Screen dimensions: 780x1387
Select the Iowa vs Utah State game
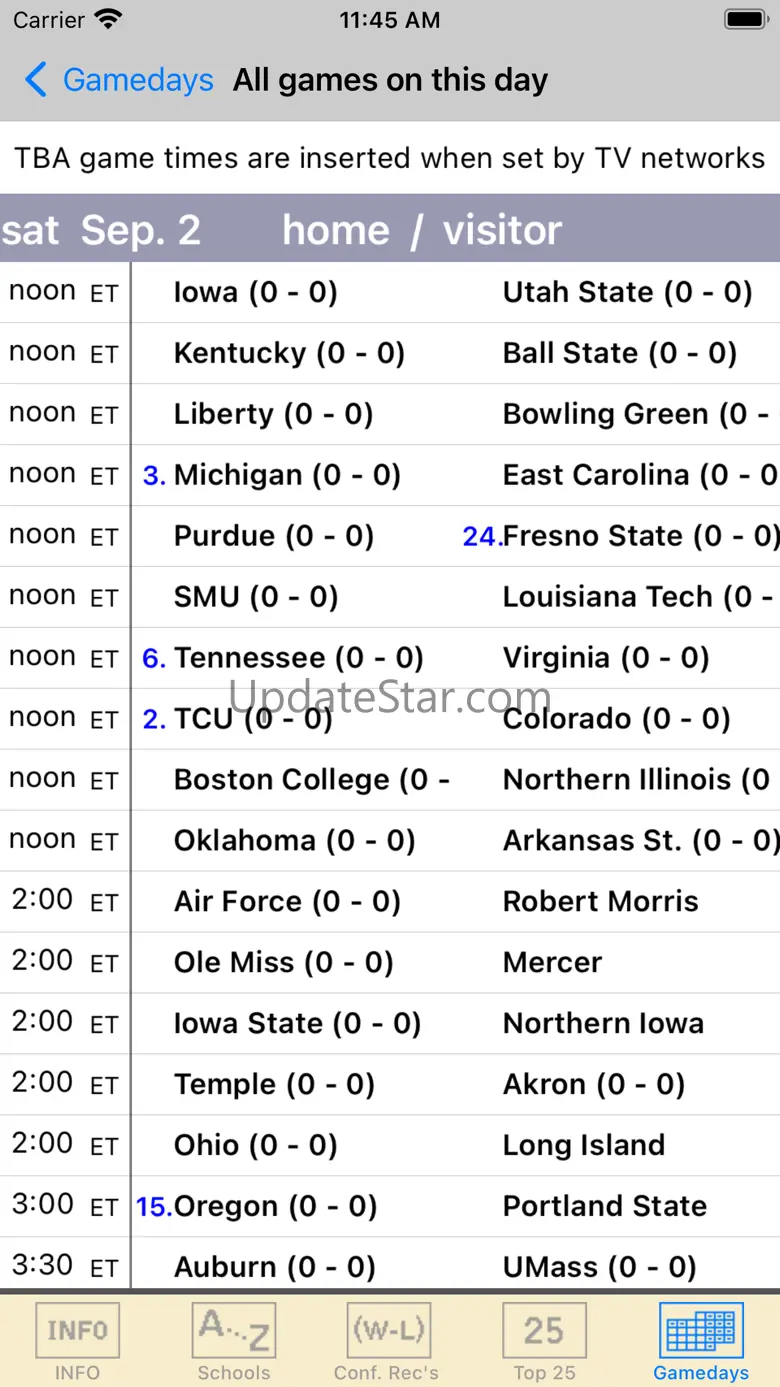point(390,292)
